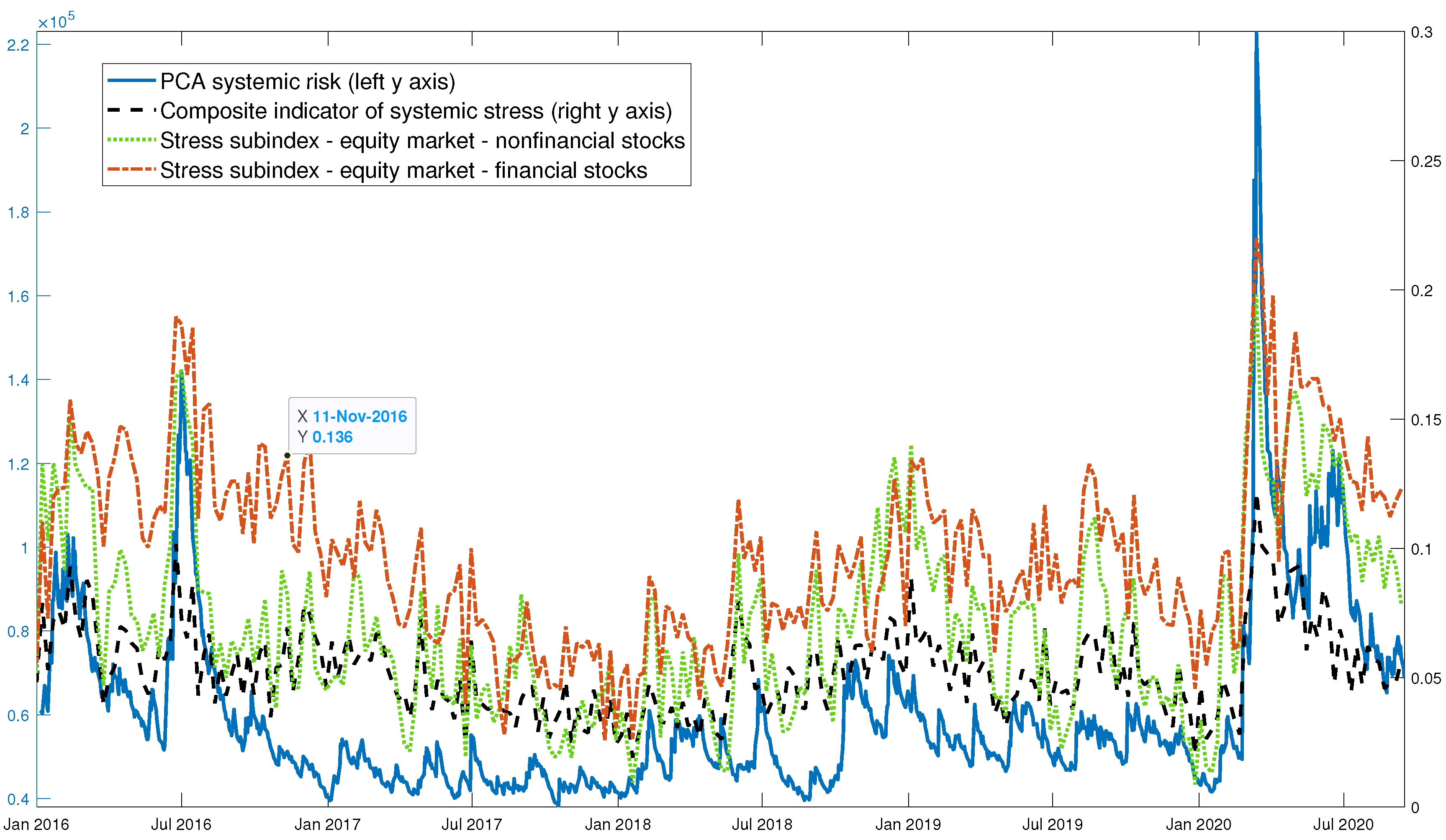Click the Jul 2019 x-axis label
The height and width of the screenshot is (840, 1446).
(1052, 825)
